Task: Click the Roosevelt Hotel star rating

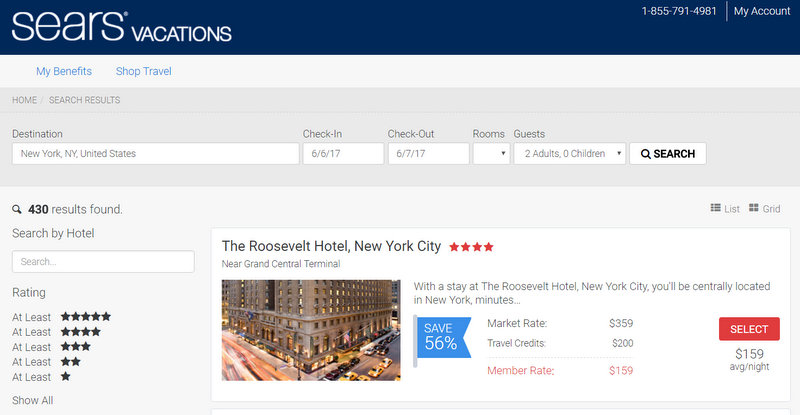Action: tap(471, 247)
